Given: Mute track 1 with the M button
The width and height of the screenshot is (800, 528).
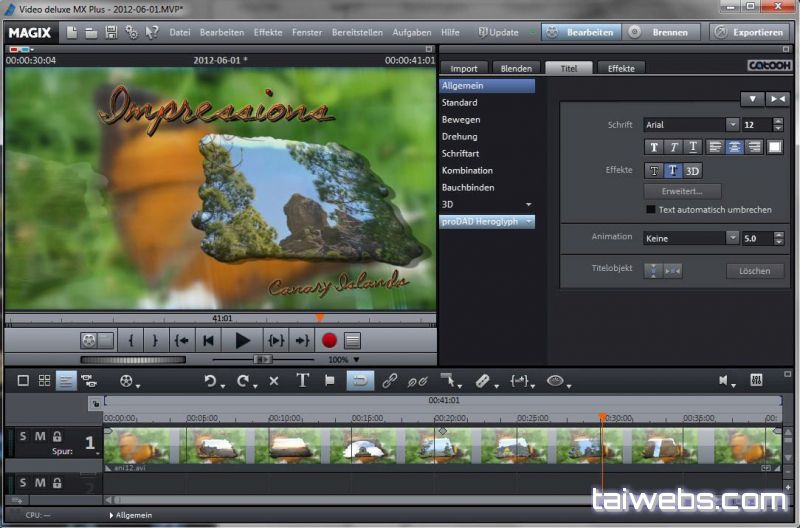Looking at the screenshot, I should [40, 436].
